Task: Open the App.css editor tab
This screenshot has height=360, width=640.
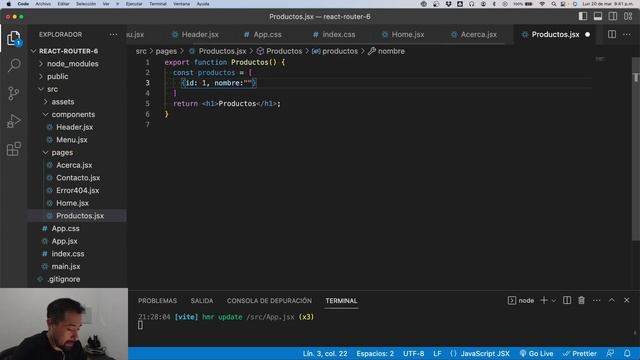Action: click(x=262, y=35)
